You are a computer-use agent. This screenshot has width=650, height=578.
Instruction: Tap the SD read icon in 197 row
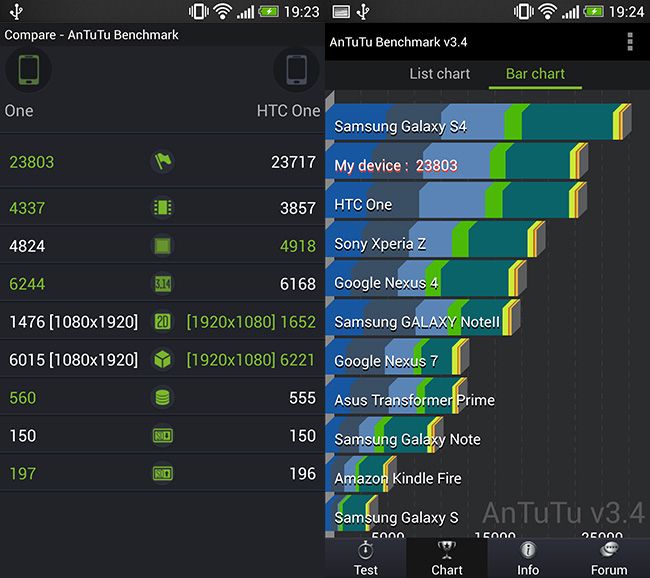[162, 474]
